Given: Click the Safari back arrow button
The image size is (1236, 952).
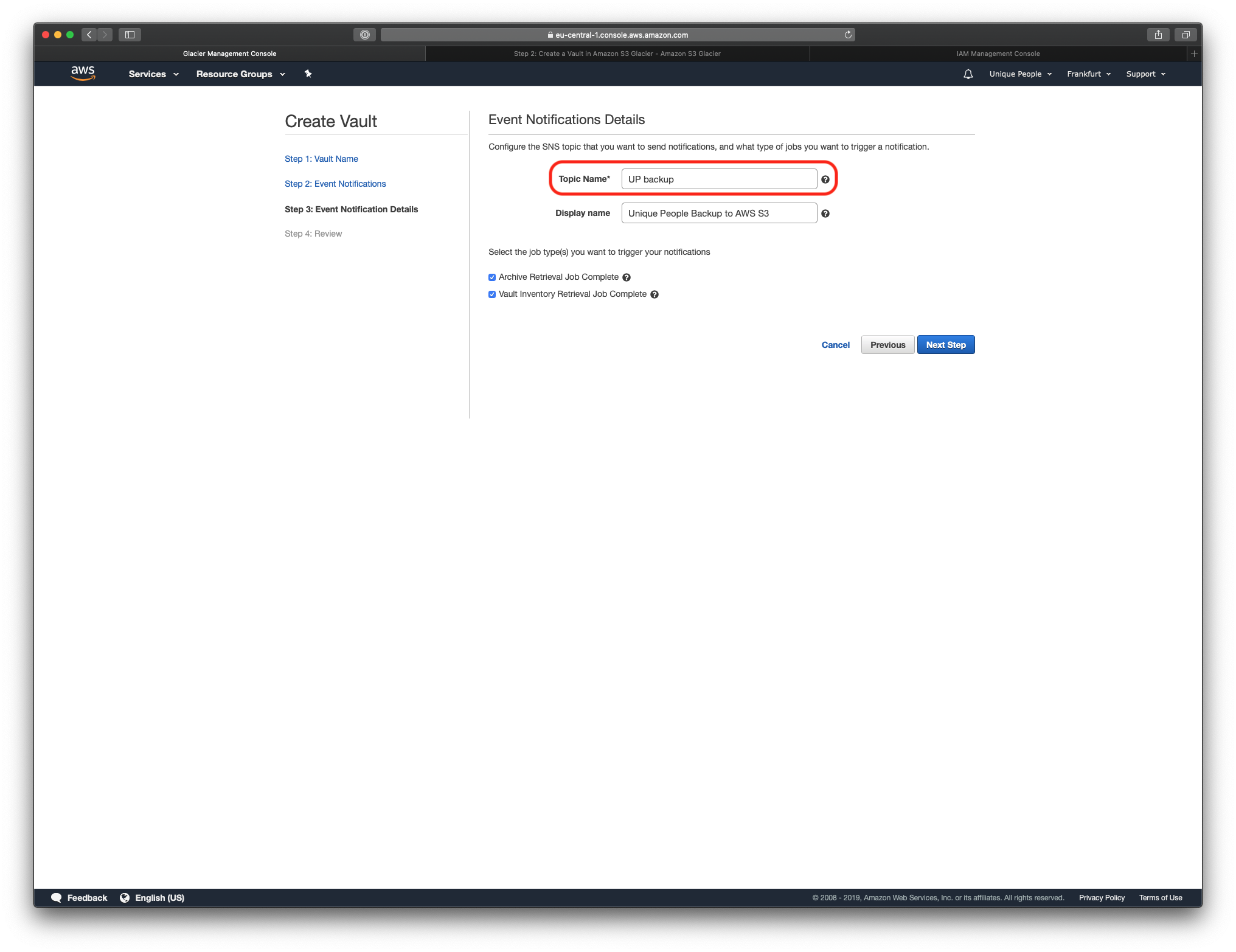Looking at the screenshot, I should tap(89, 35).
